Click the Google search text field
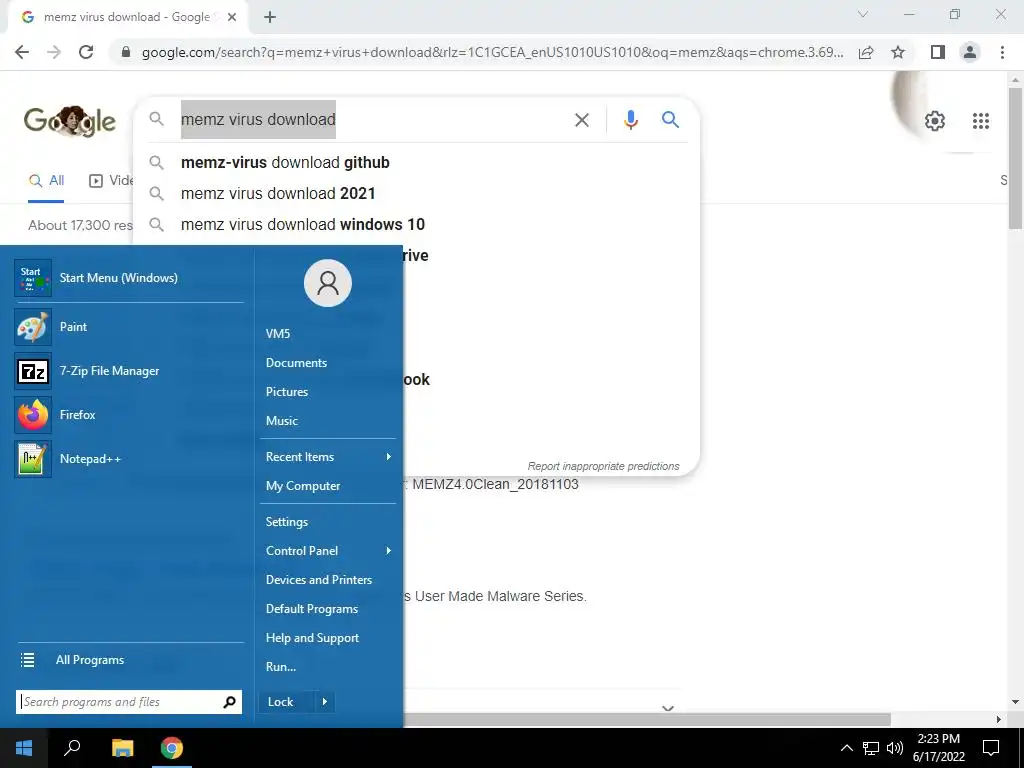Viewport: 1024px width, 768px height. point(372,120)
